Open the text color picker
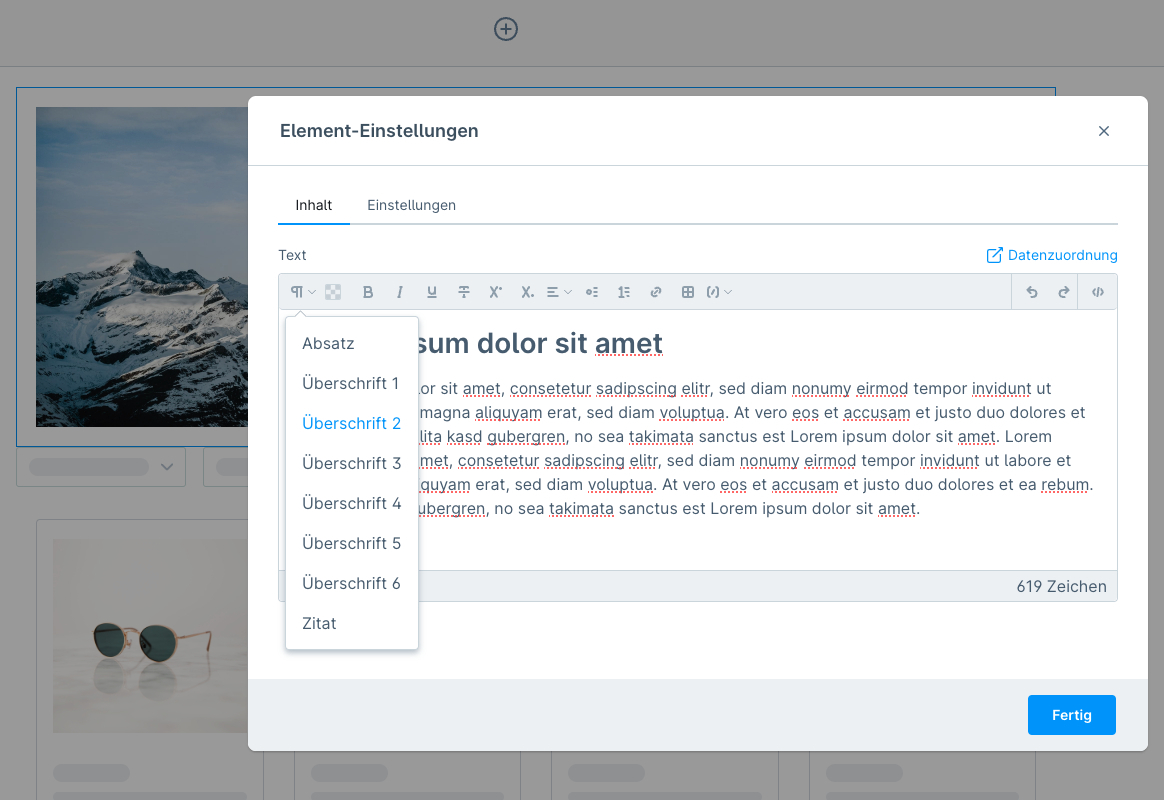The height and width of the screenshot is (800, 1164). pyautogui.click(x=334, y=292)
